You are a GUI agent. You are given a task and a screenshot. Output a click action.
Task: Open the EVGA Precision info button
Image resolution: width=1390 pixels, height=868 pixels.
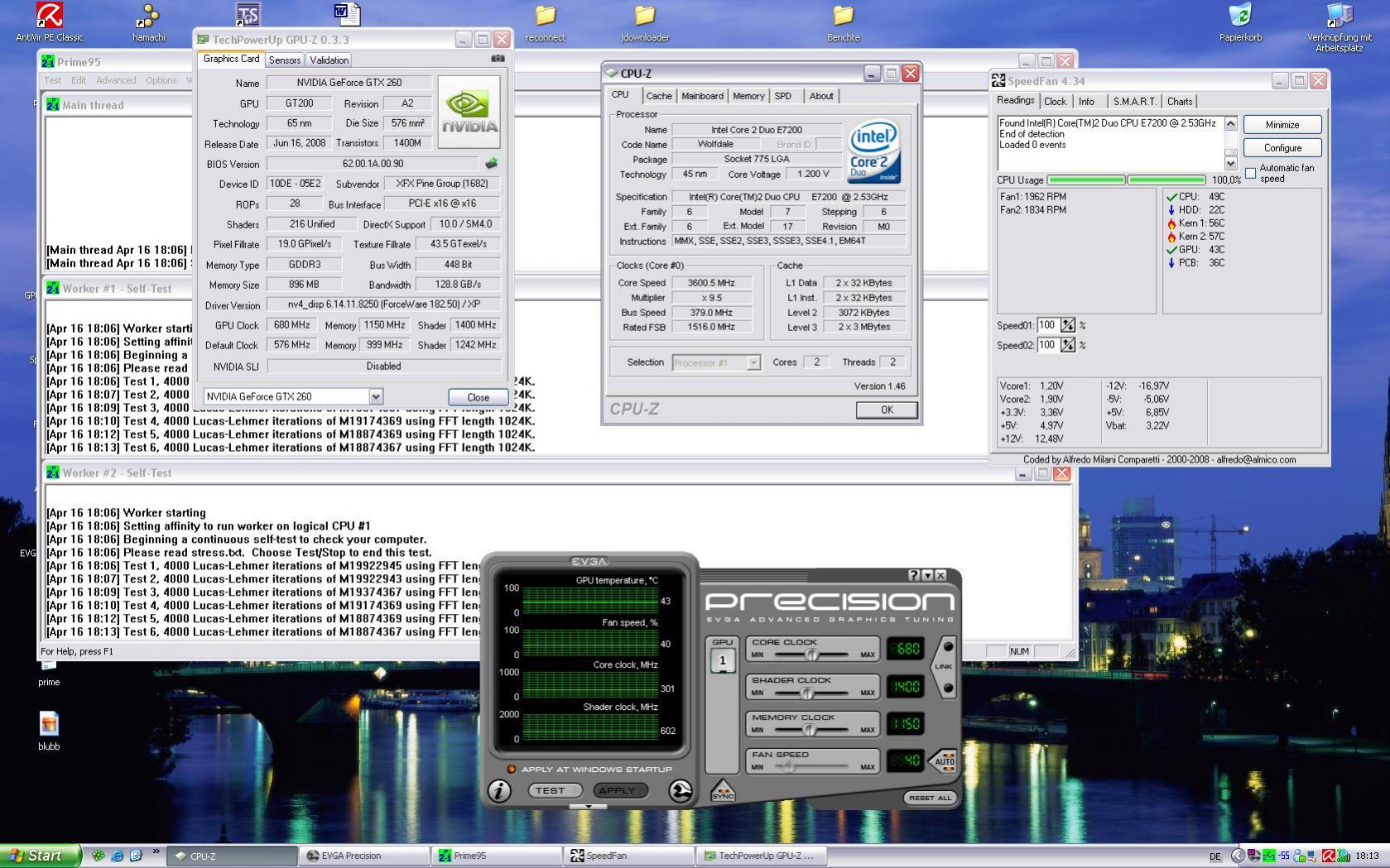[498, 791]
